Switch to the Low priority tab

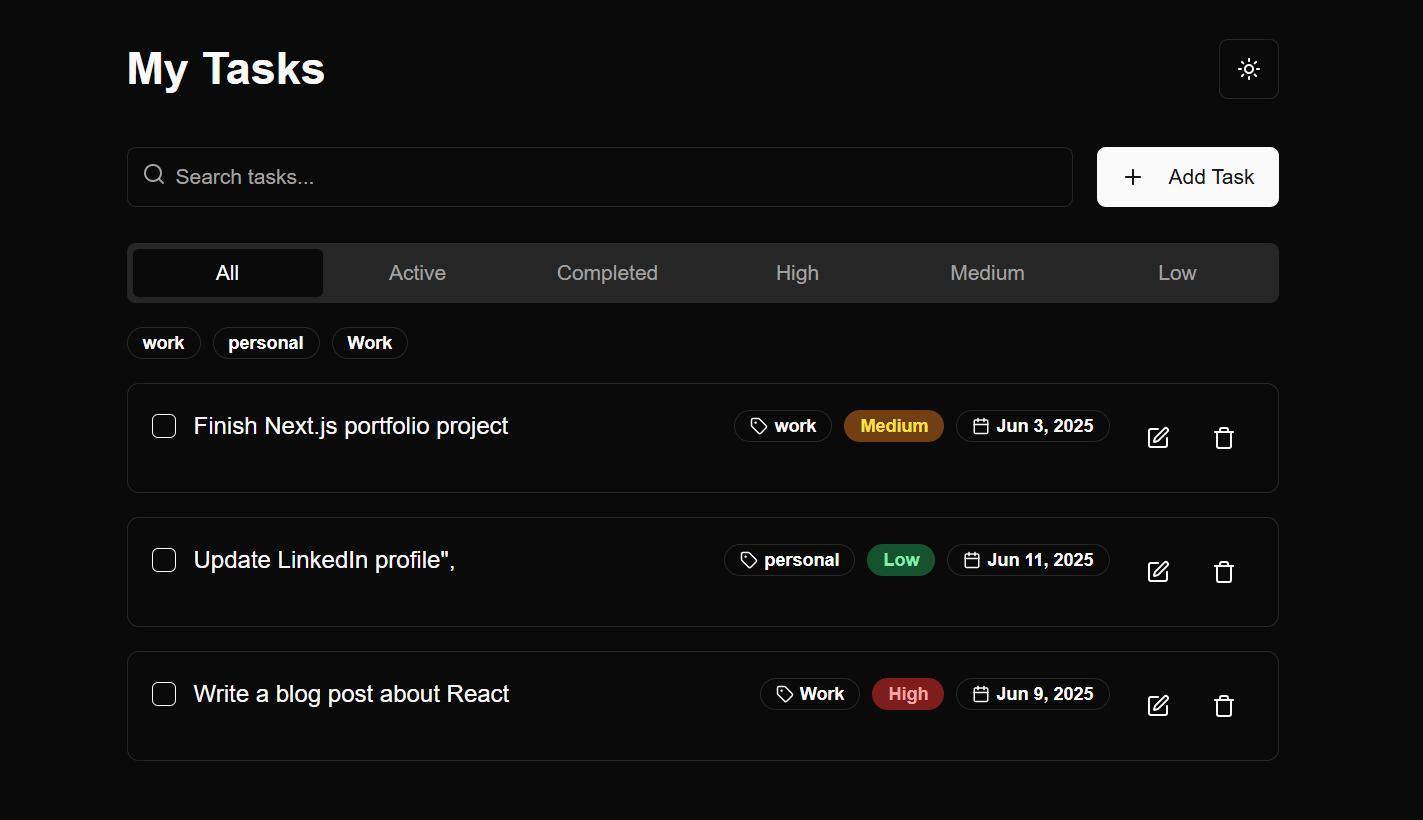click(x=1177, y=273)
